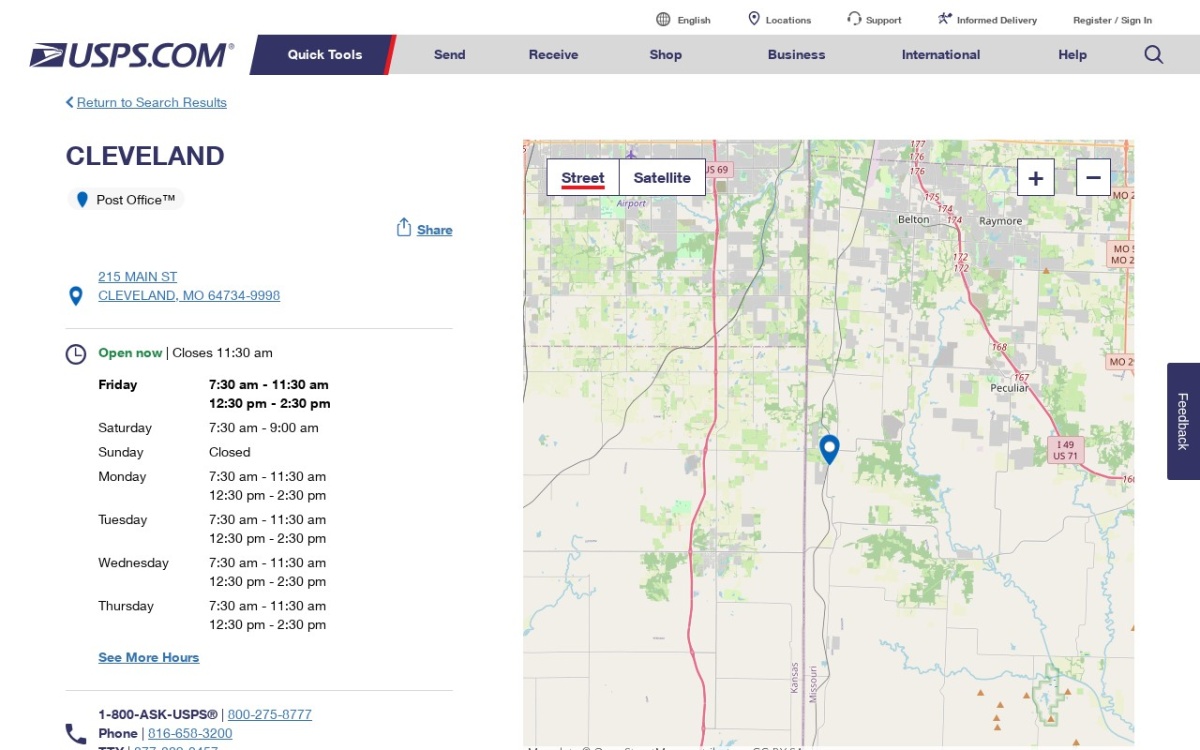1200x750 pixels.
Task: Call 800-275-8777 link
Action: pyautogui.click(x=270, y=715)
